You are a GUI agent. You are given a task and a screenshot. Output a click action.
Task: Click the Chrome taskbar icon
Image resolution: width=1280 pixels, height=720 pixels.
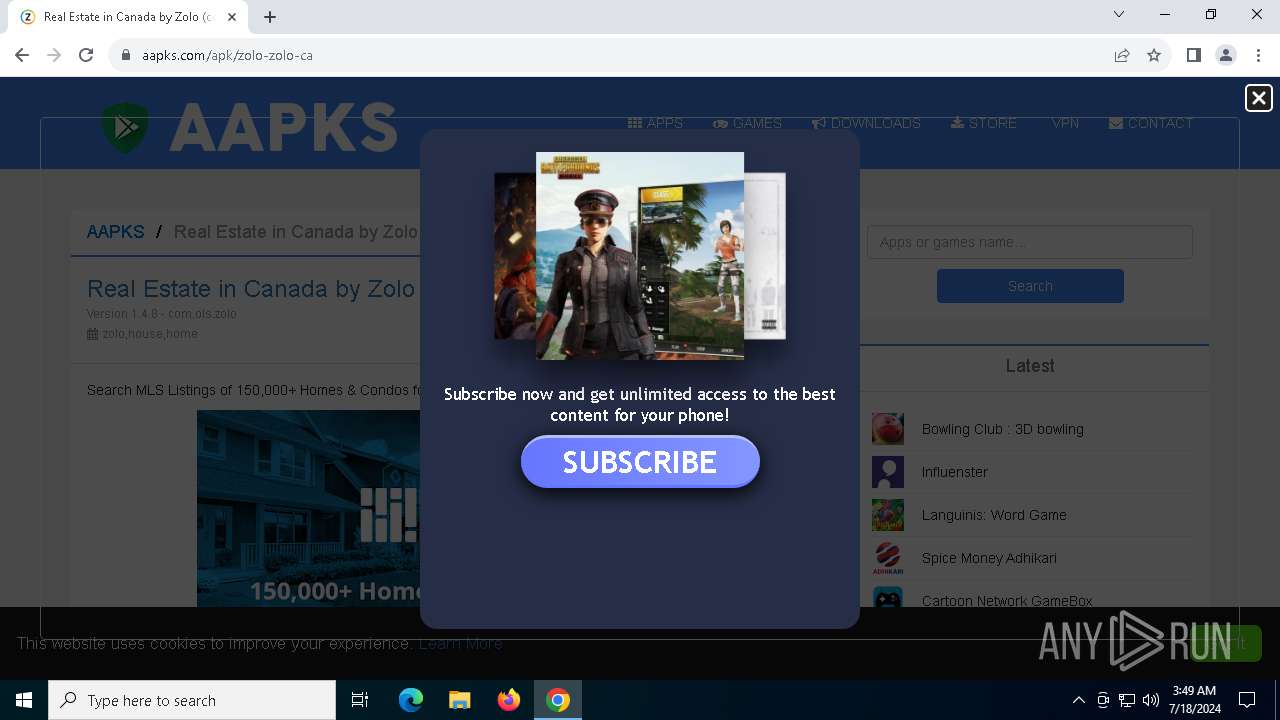click(x=558, y=700)
